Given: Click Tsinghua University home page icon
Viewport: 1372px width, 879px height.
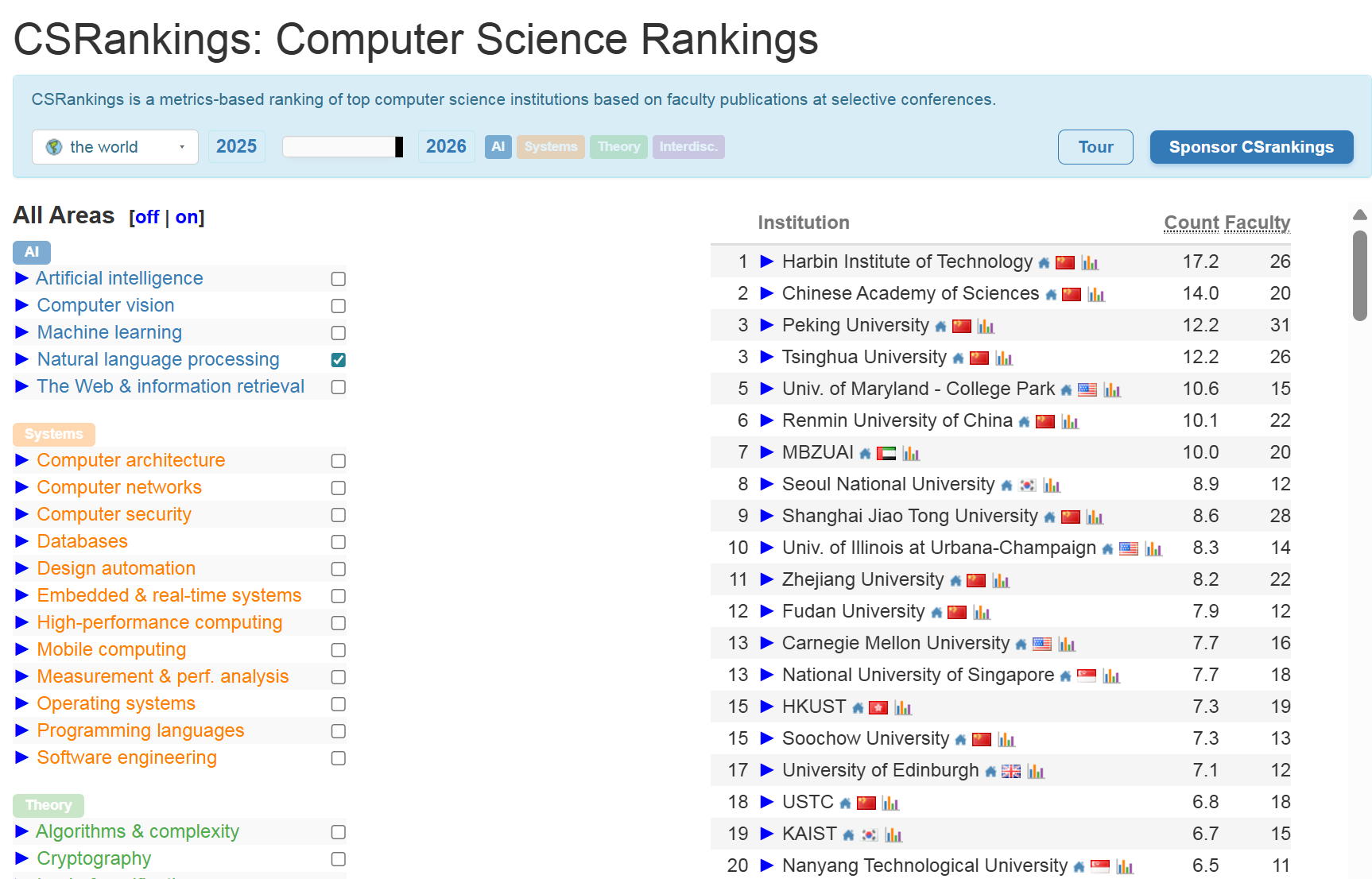Looking at the screenshot, I should coord(958,358).
